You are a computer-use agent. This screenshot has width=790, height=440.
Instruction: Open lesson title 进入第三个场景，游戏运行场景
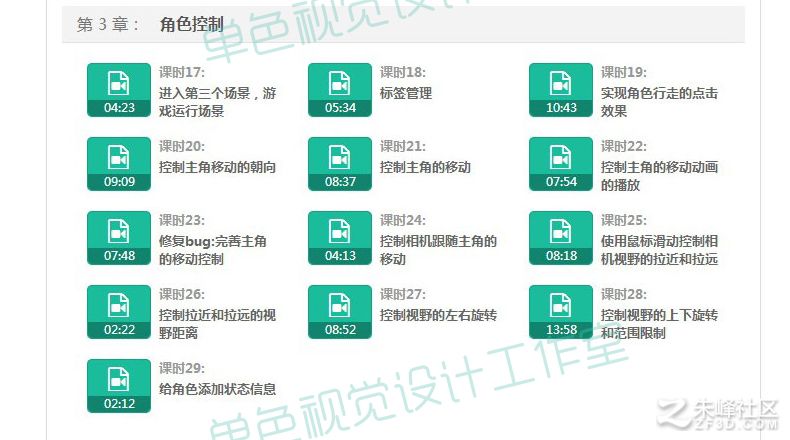pos(218,102)
